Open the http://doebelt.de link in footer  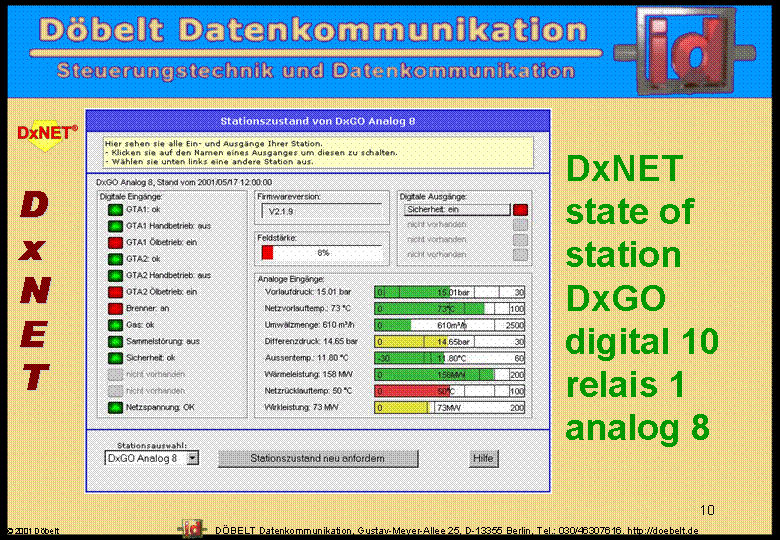663,531
